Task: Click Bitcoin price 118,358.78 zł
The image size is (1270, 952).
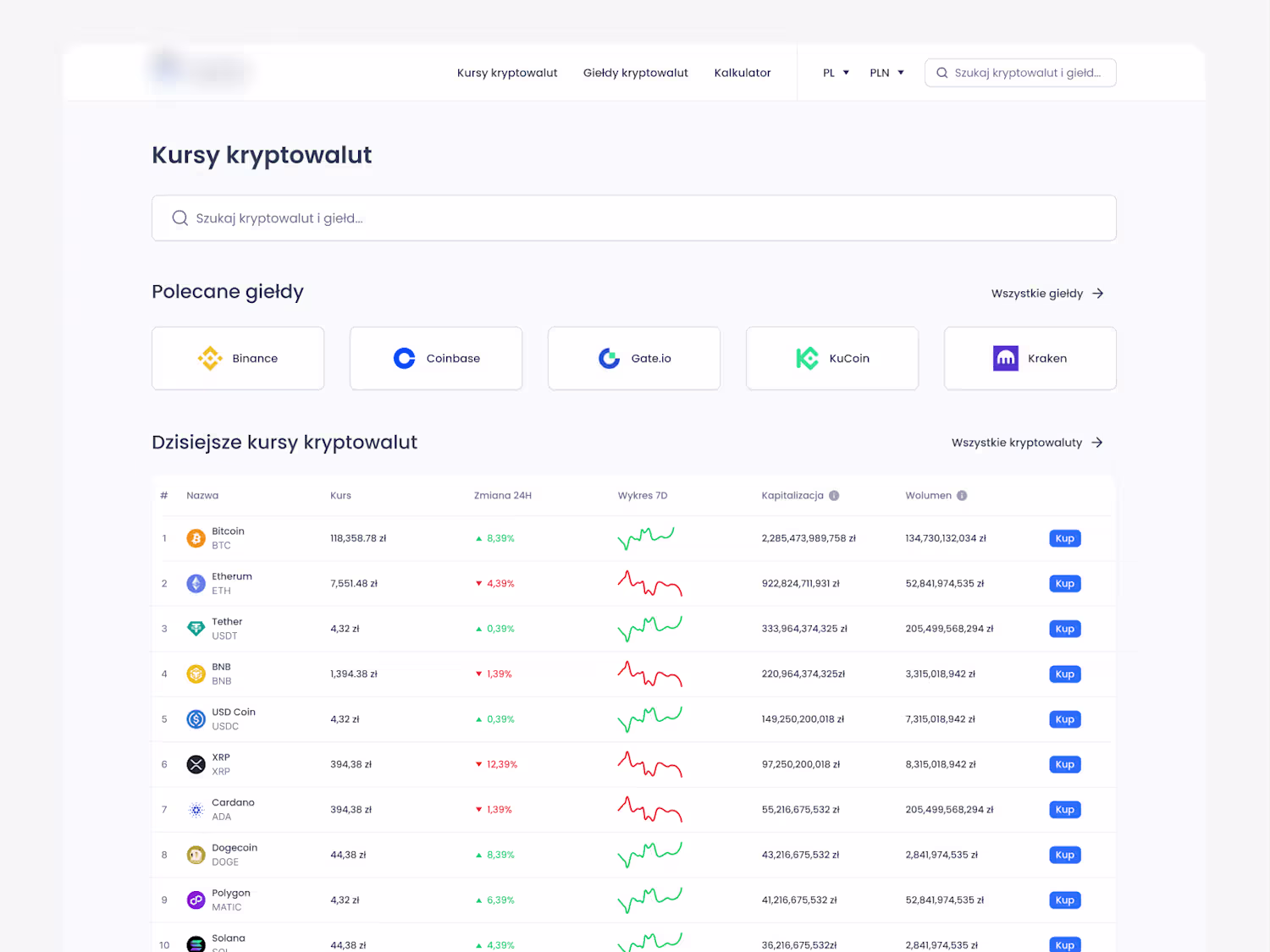Action: pyautogui.click(x=358, y=538)
